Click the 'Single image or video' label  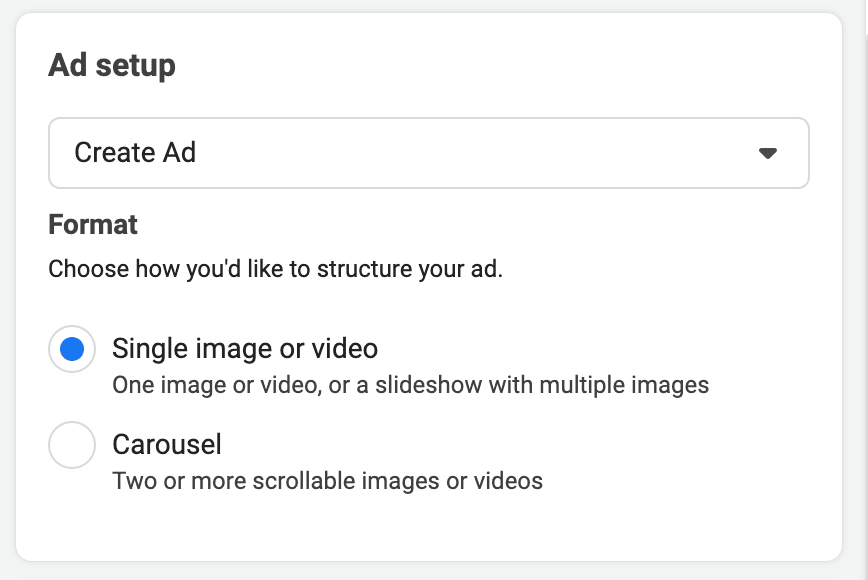(x=245, y=349)
